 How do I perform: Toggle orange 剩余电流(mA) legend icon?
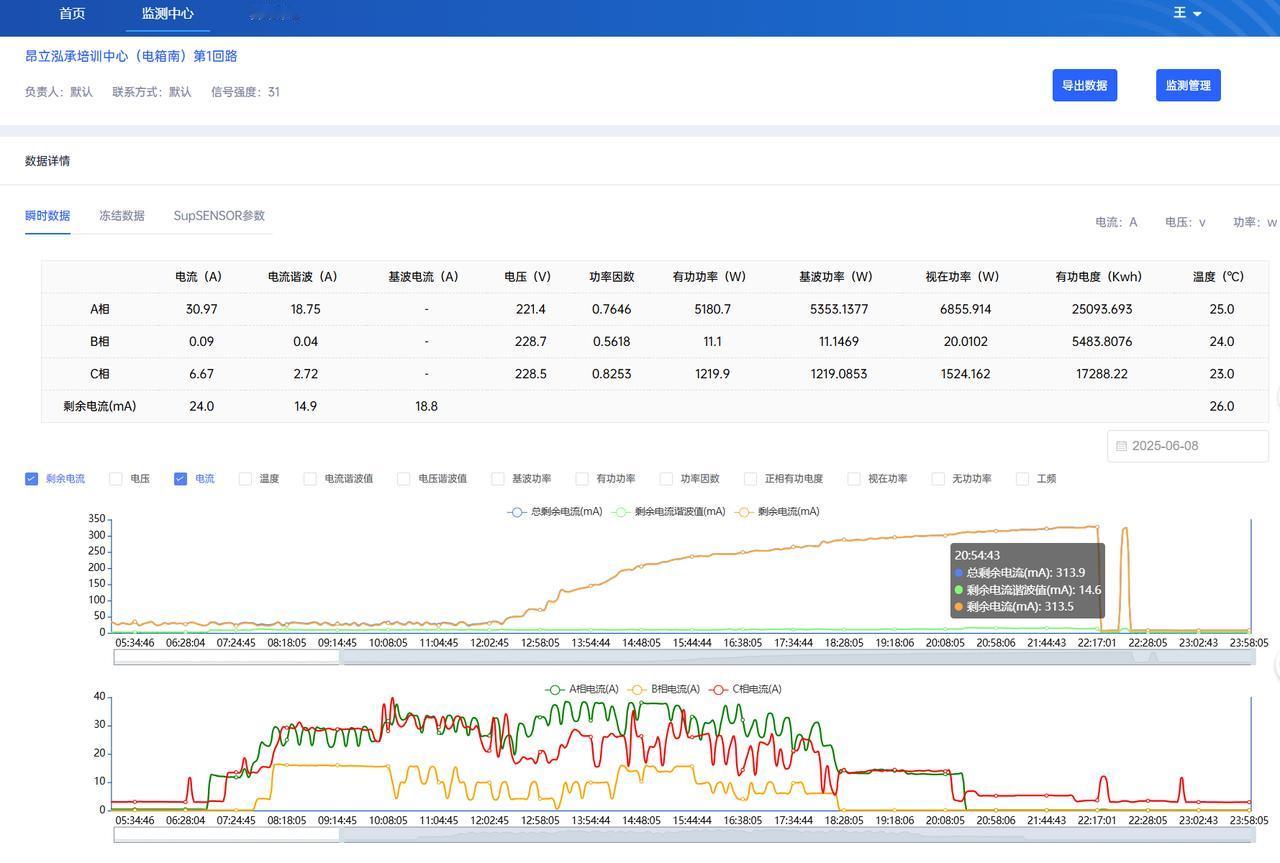pyautogui.click(x=744, y=512)
